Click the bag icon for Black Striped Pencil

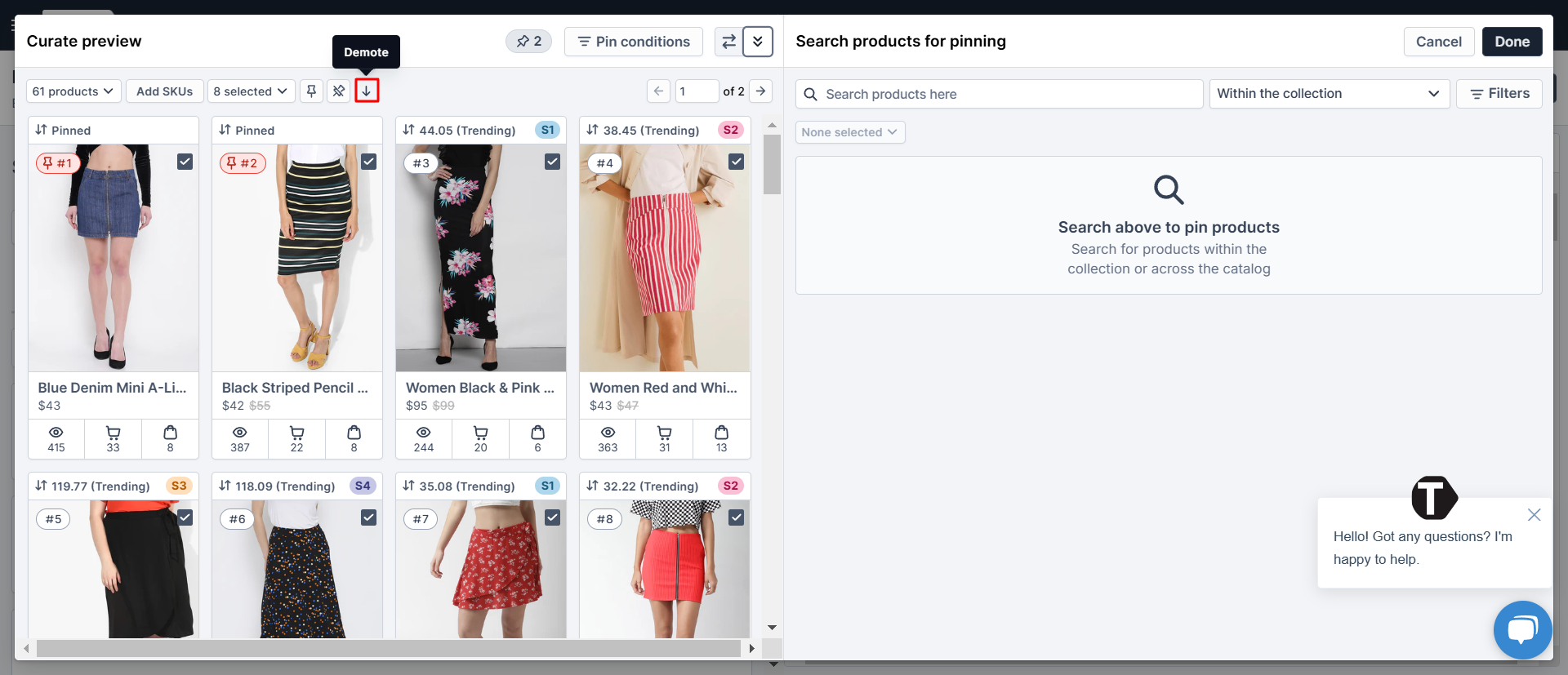[x=354, y=432]
